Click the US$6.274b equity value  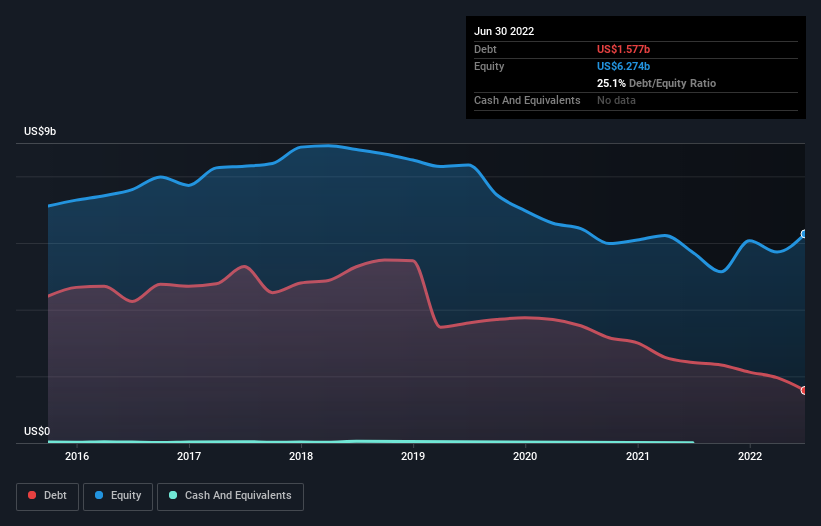pyautogui.click(x=623, y=66)
